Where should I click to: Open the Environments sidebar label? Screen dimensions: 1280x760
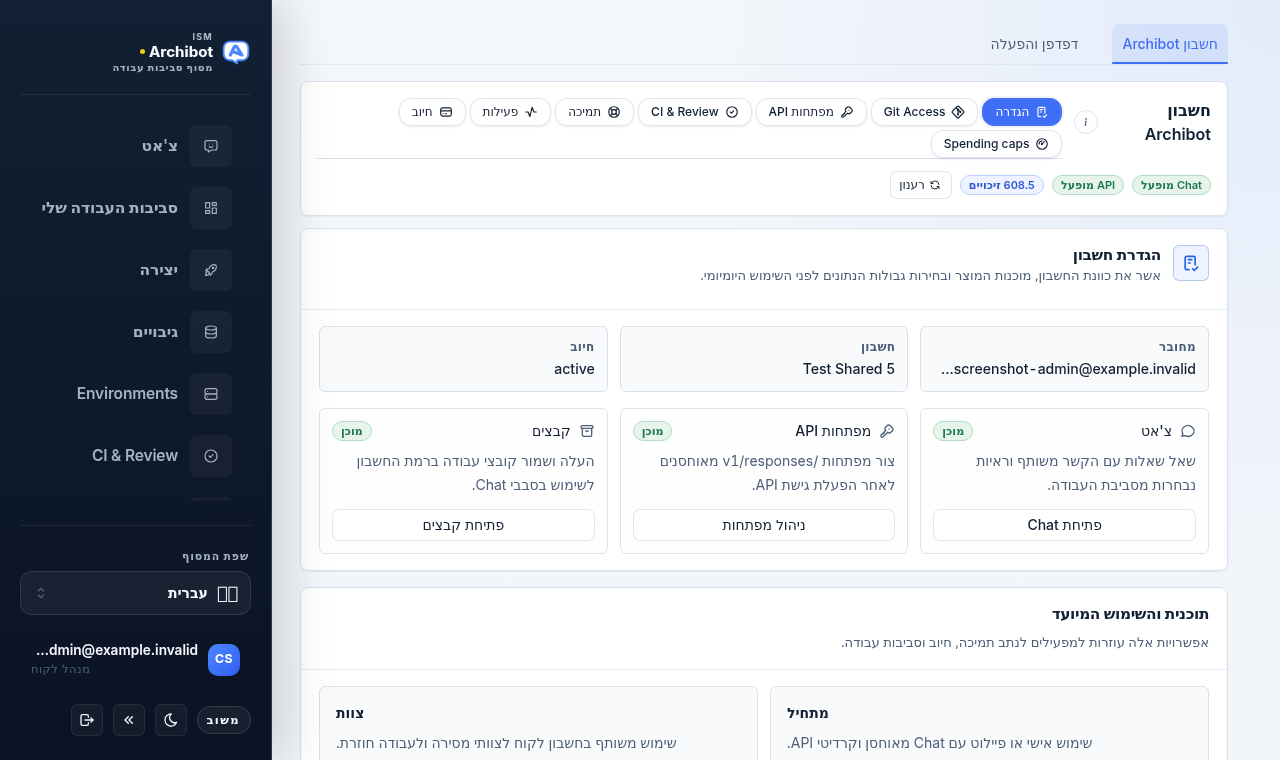[x=127, y=394]
